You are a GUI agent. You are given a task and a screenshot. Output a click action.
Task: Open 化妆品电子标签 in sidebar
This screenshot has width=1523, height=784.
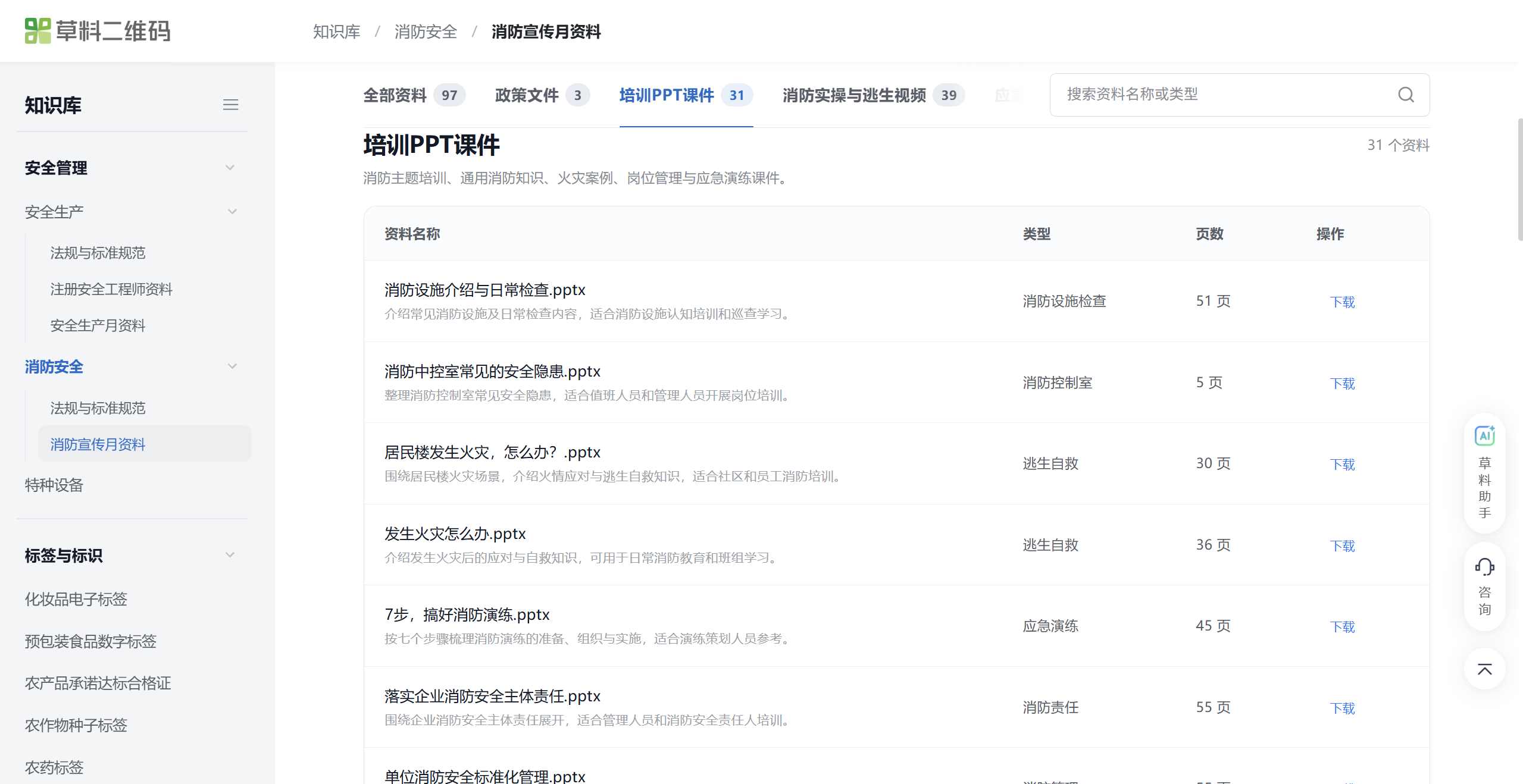pos(76,599)
